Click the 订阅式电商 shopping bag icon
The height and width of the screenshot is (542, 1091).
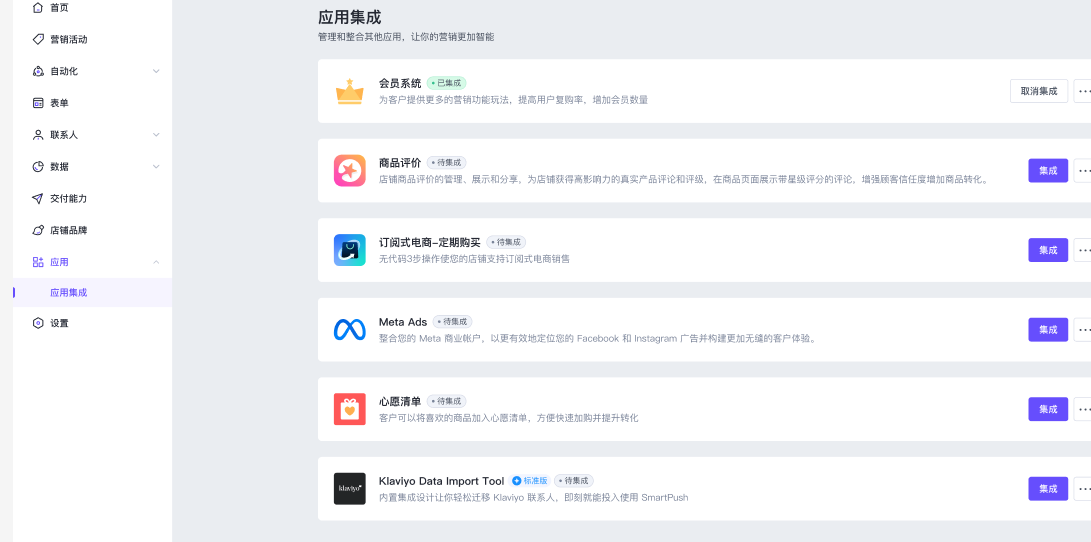[349, 250]
